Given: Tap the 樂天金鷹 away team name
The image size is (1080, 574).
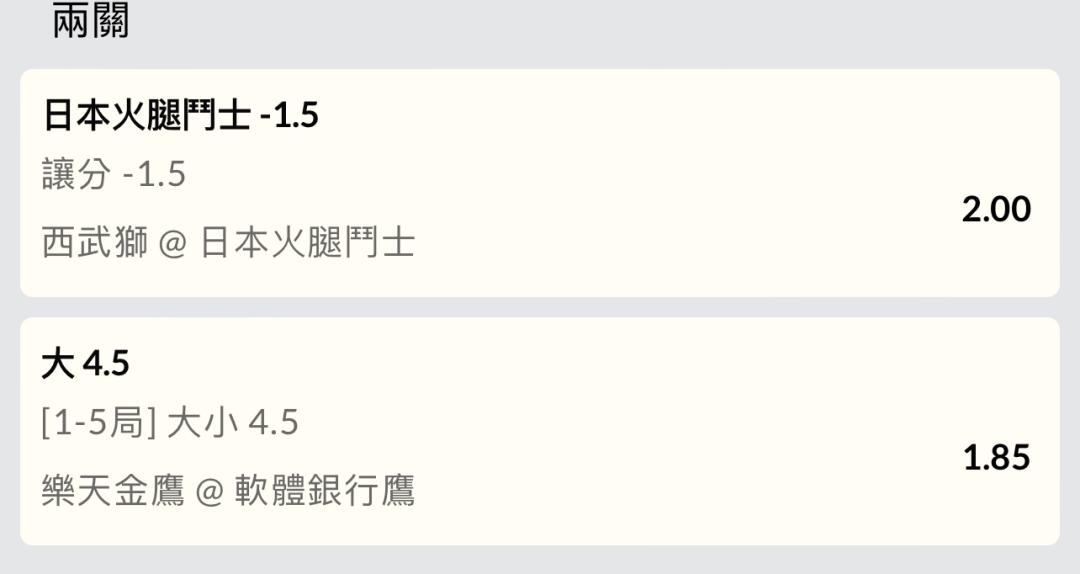Looking at the screenshot, I should [x=113, y=491].
